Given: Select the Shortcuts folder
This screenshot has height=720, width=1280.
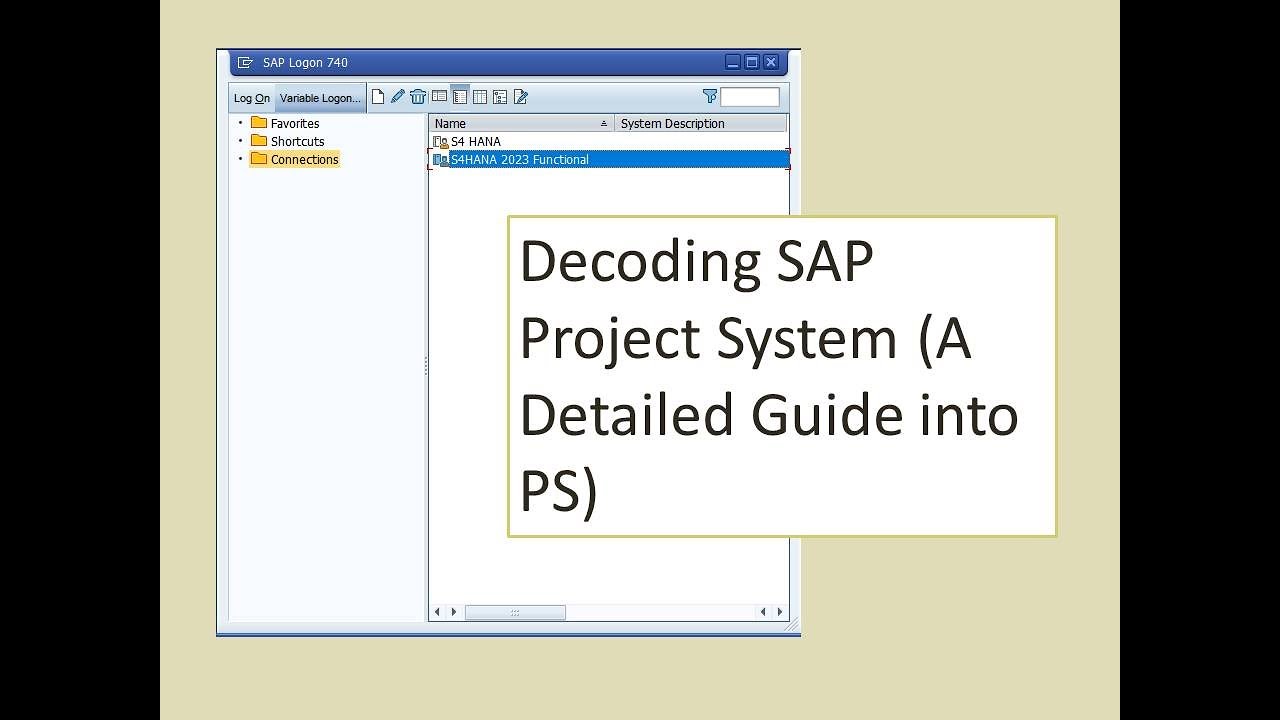Looking at the screenshot, I should (287, 141).
